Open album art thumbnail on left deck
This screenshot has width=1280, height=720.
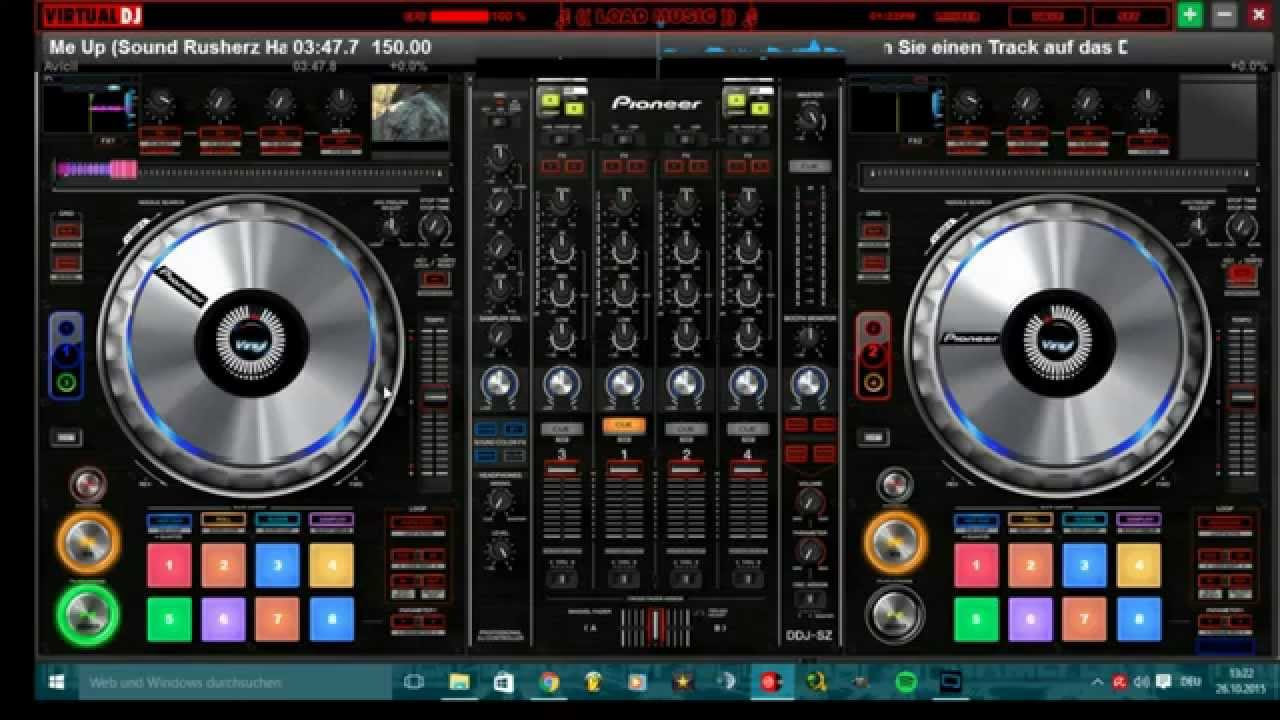click(411, 114)
